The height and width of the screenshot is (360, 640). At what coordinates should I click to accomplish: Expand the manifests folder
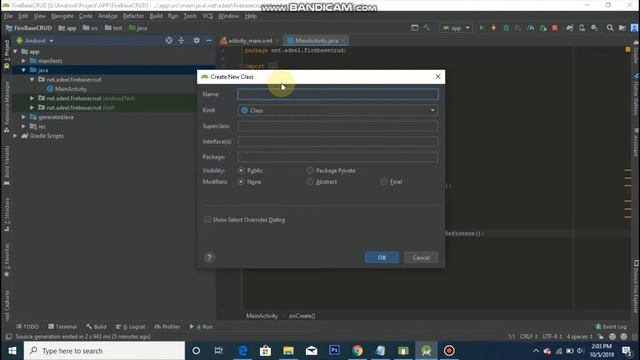[24, 61]
